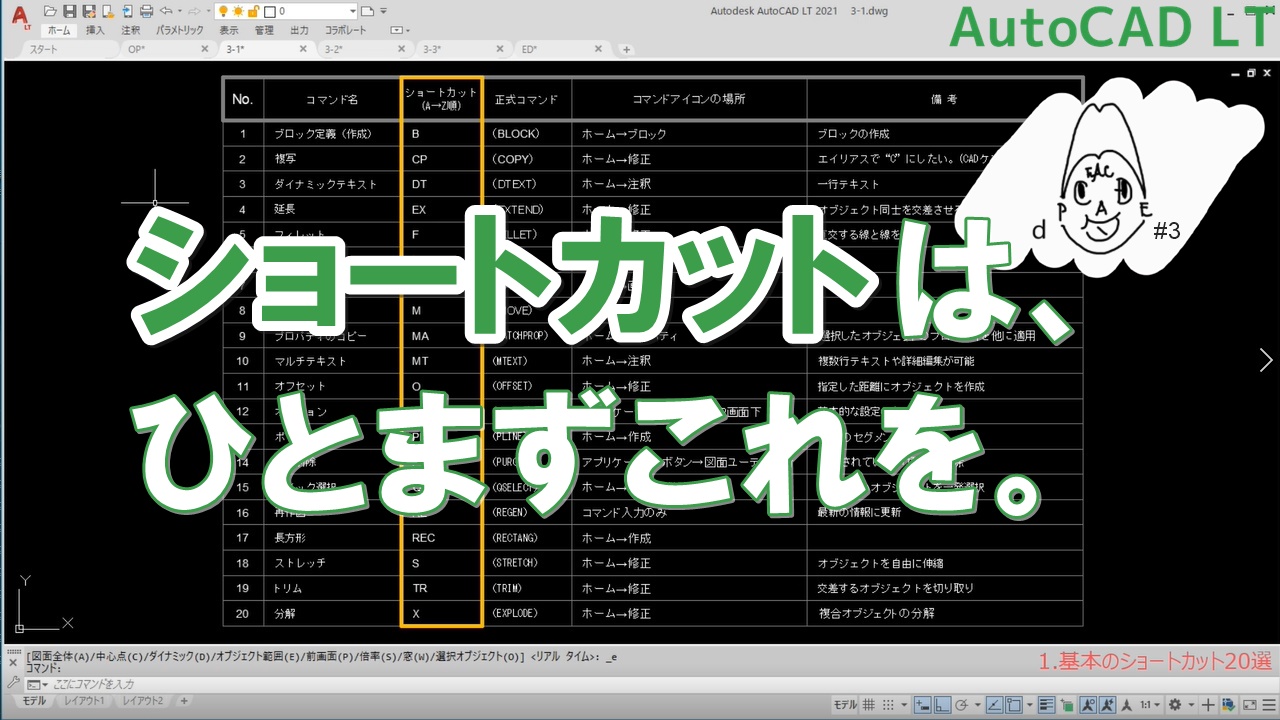Save the current drawing
The height and width of the screenshot is (720, 1280).
coord(70,10)
